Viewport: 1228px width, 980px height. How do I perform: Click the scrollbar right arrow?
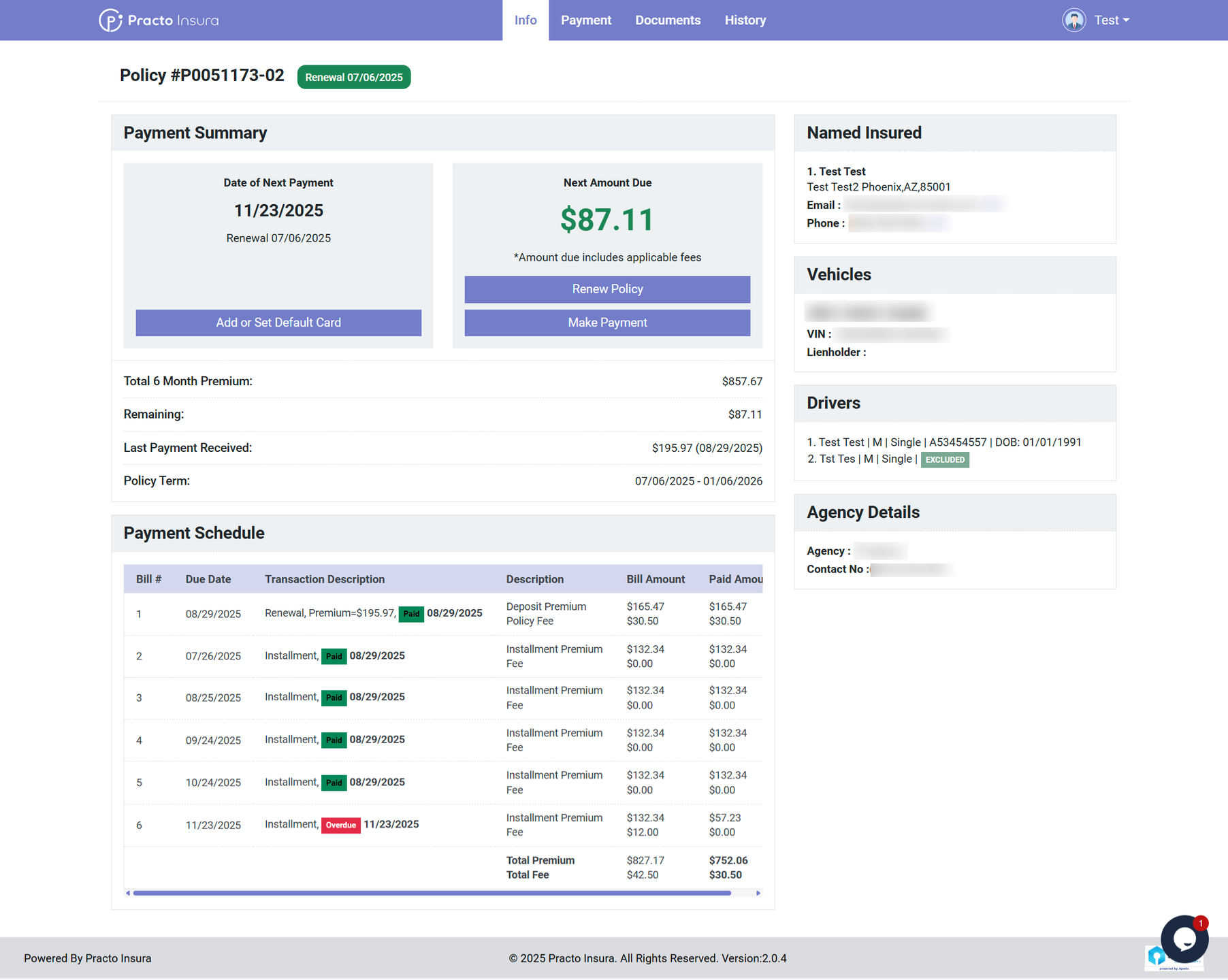tap(758, 893)
